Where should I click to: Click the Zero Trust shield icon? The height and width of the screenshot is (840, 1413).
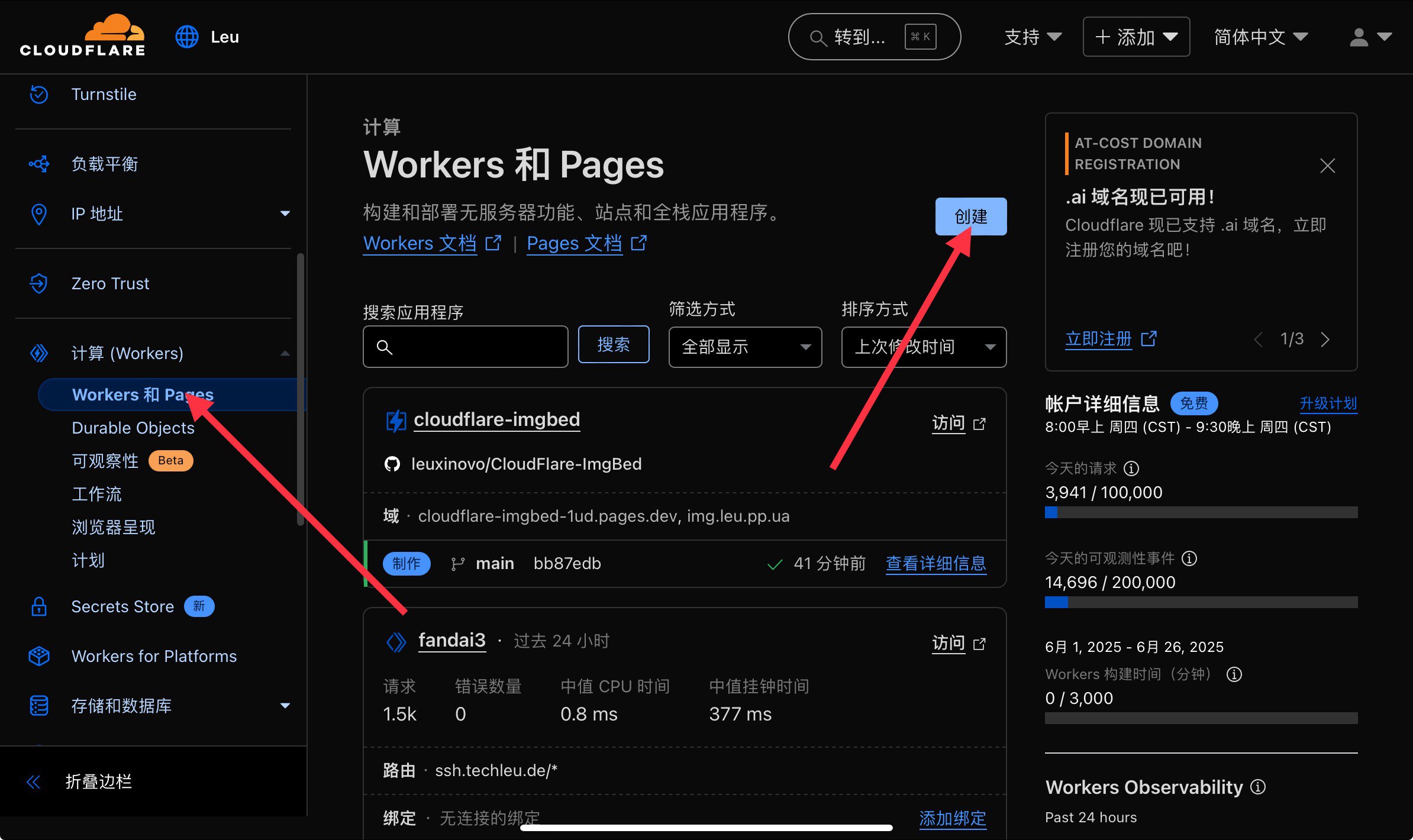pos(39,283)
